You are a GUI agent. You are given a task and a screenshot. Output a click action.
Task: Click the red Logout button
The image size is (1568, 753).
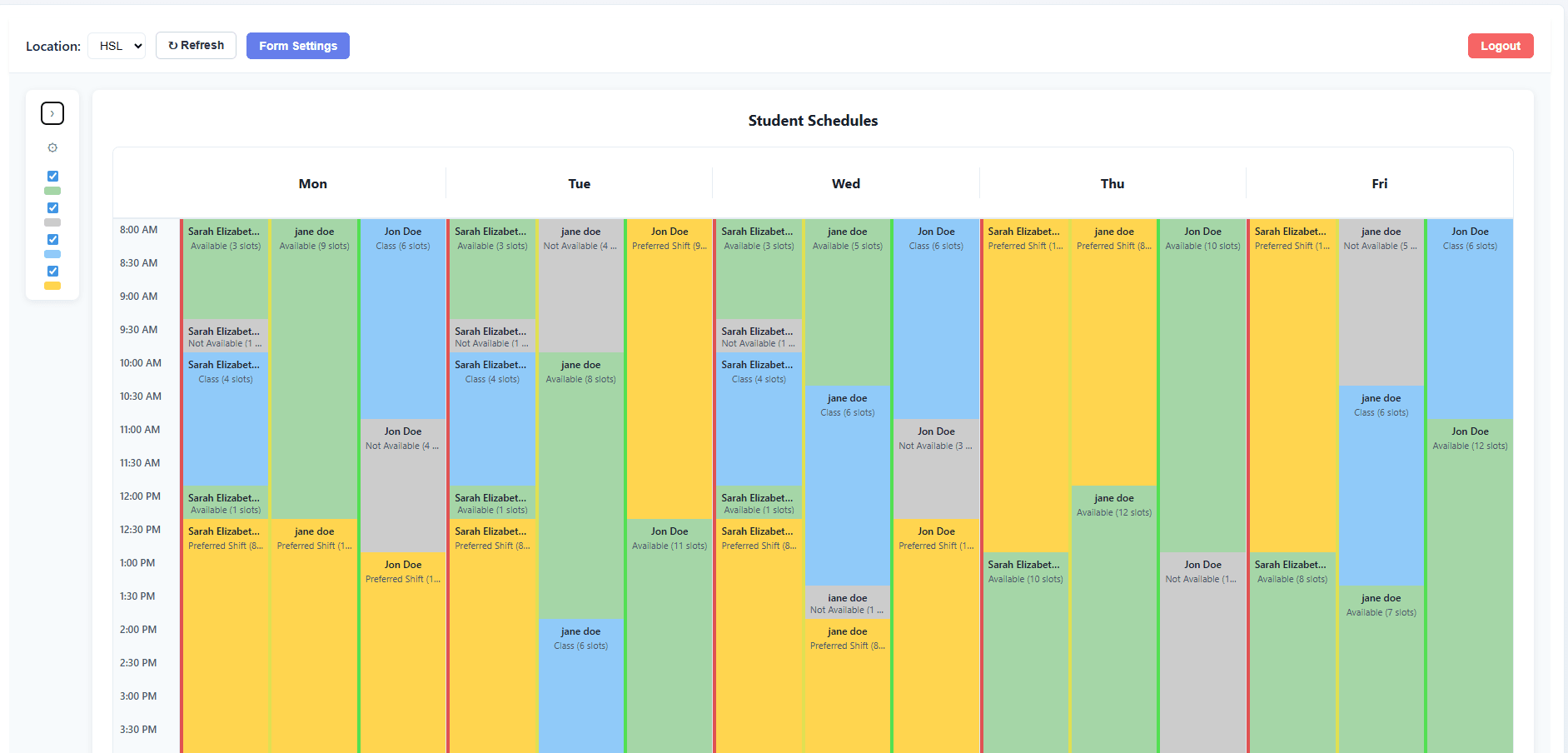(1501, 46)
